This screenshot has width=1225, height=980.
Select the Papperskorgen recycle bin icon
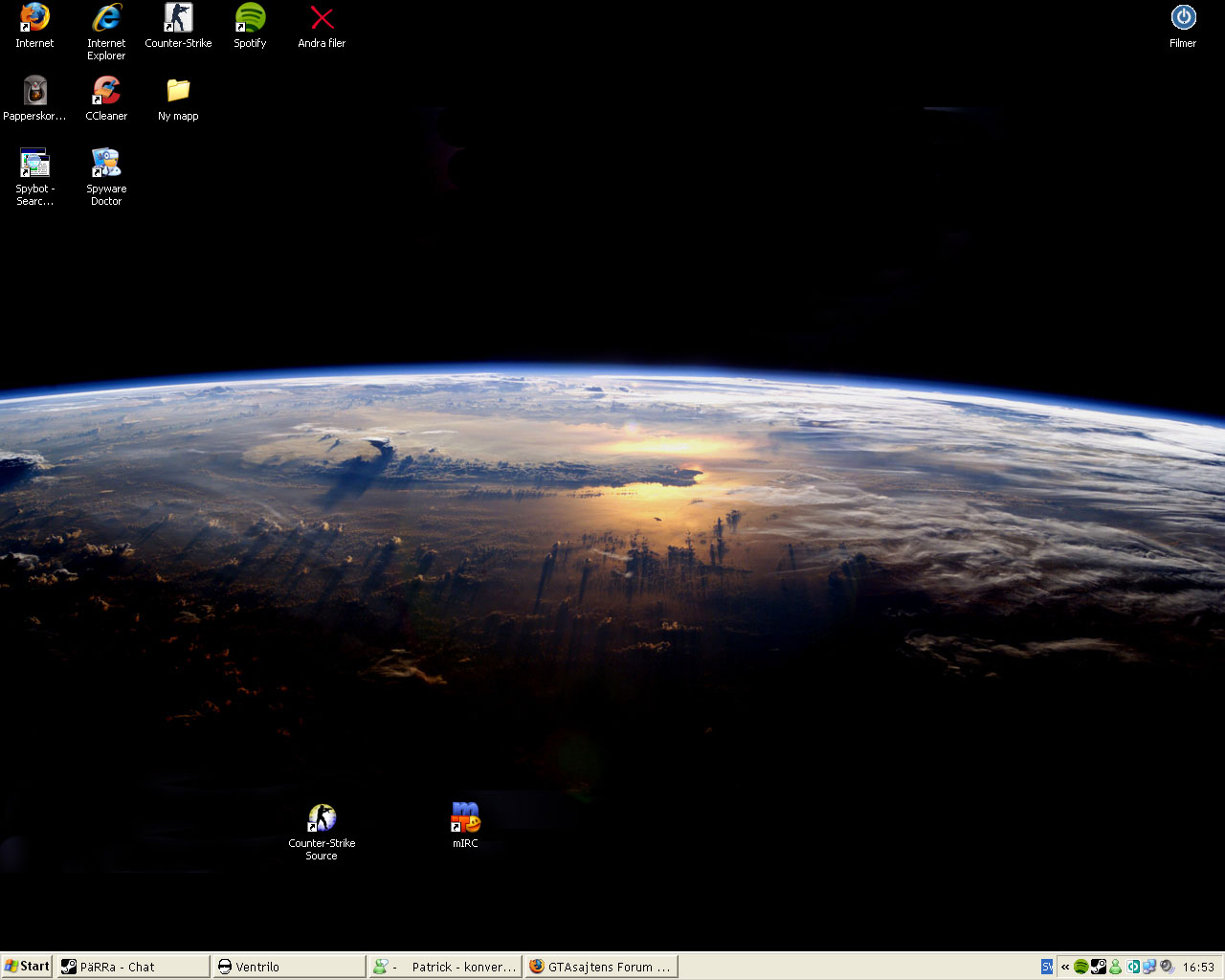click(34, 92)
